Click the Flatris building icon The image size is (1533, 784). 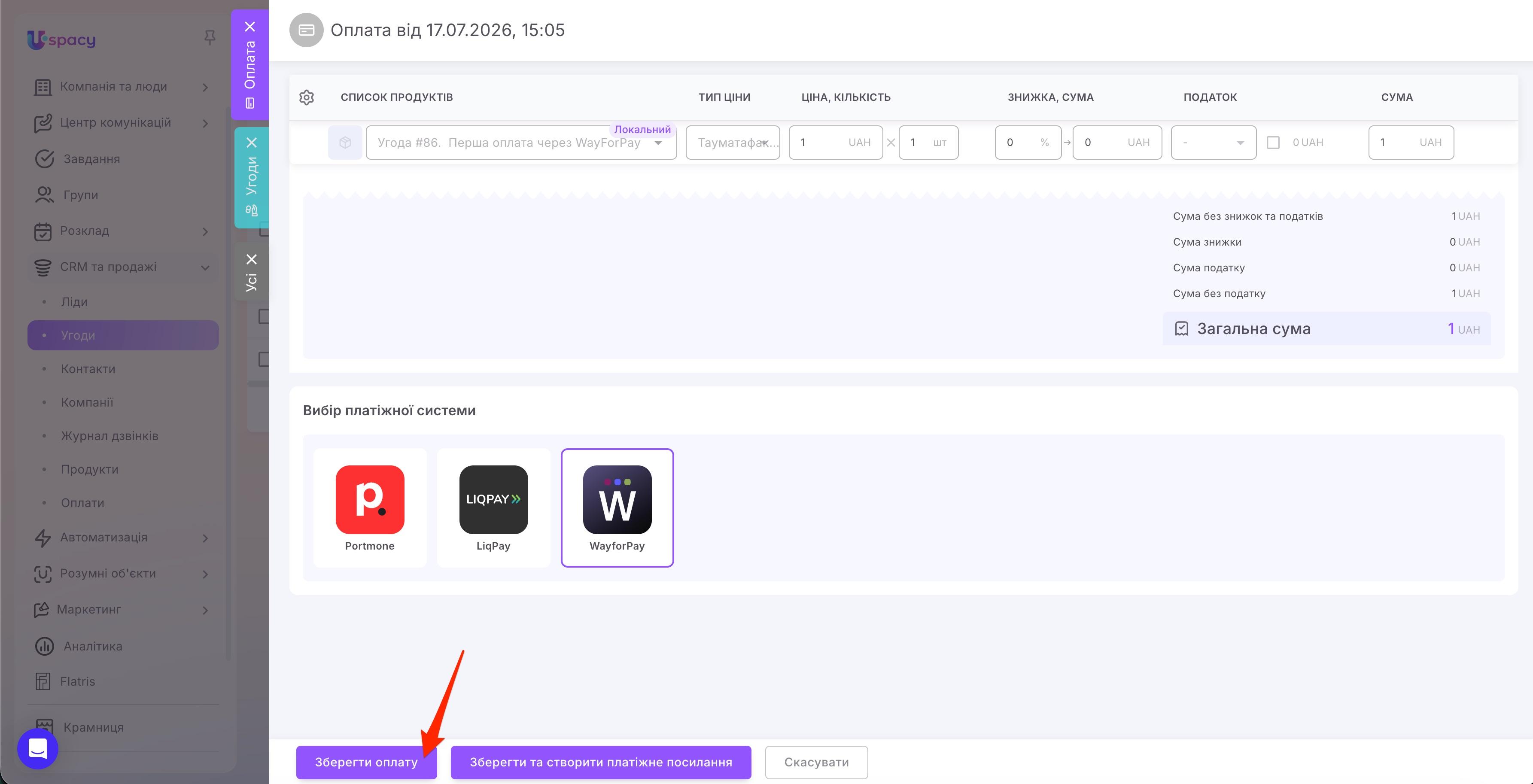tap(43, 681)
